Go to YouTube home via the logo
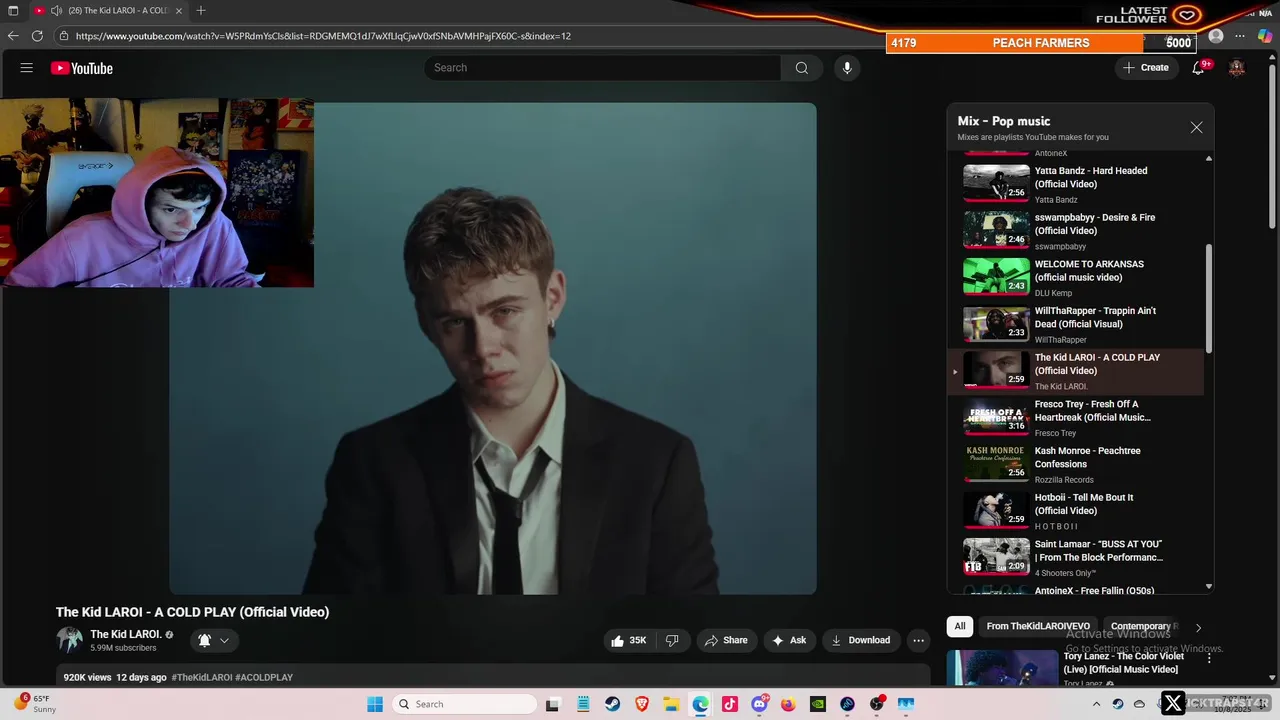1280x720 pixels. 82,68
